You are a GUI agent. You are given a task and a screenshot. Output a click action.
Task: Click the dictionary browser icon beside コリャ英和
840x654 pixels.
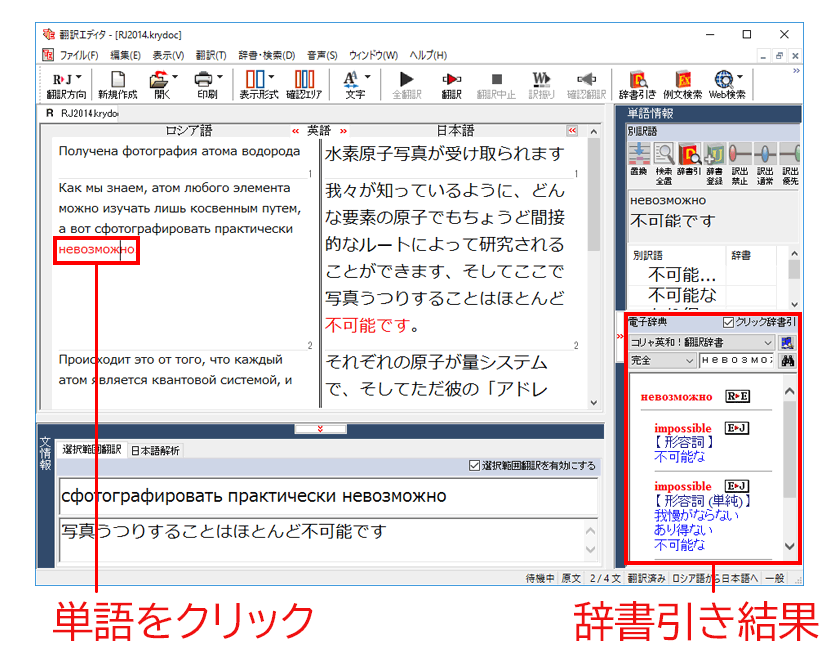pyautogui.click(x=787, y=343)
